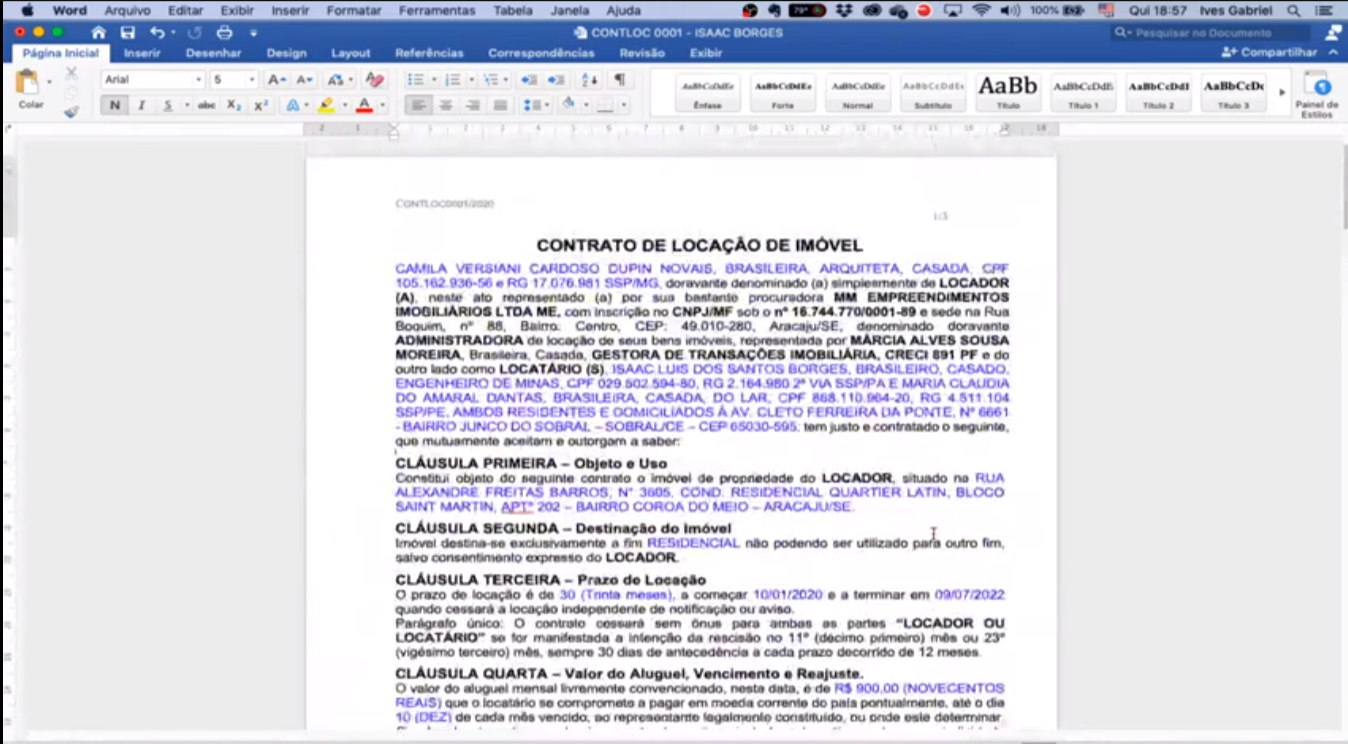Click the Save icon in title bar

point(127,33)
